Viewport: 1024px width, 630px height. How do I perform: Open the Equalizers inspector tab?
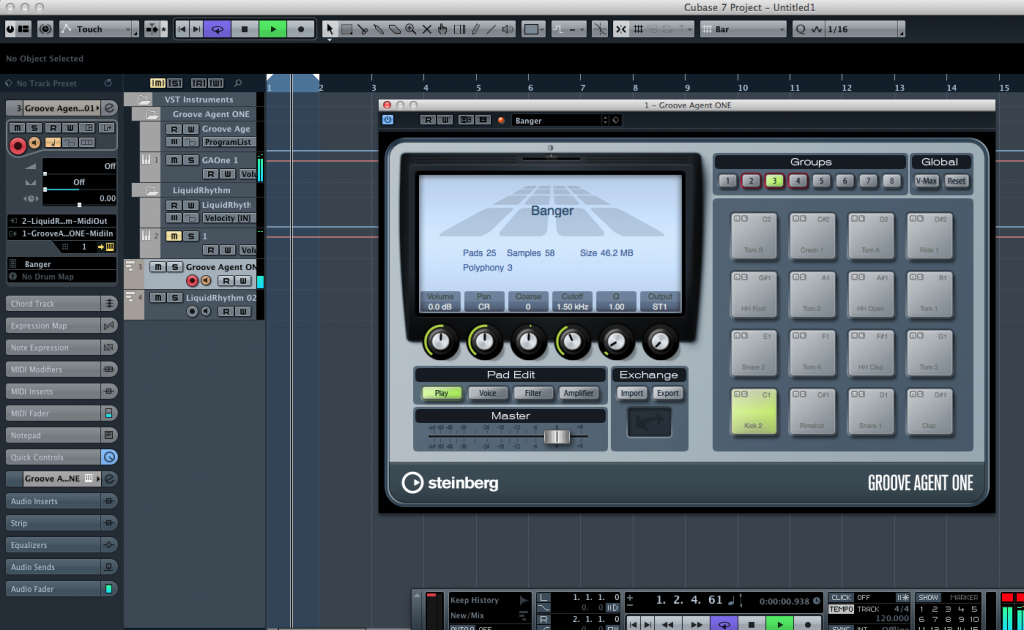point(61,544)
